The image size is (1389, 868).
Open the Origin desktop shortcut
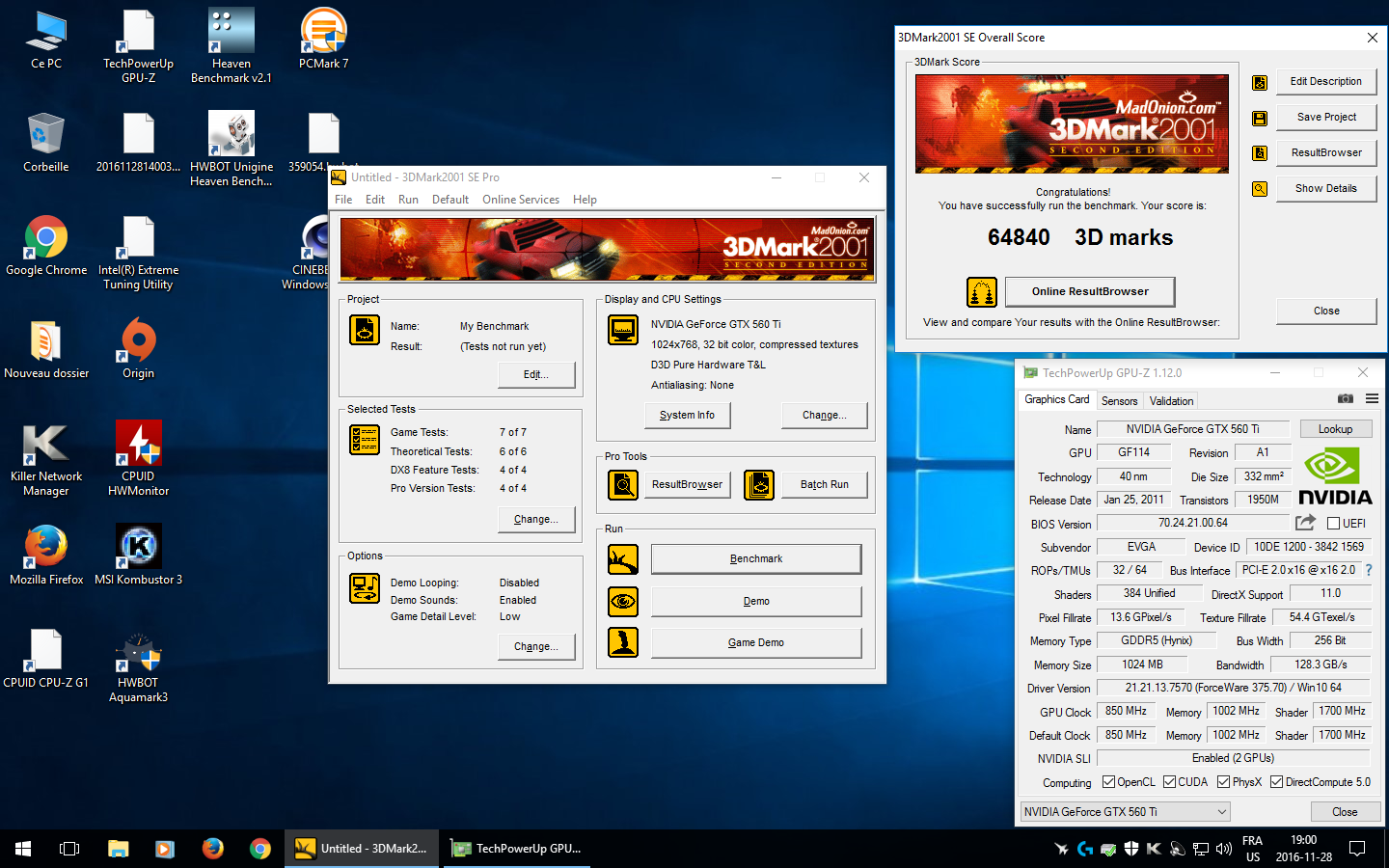point(138,348)
